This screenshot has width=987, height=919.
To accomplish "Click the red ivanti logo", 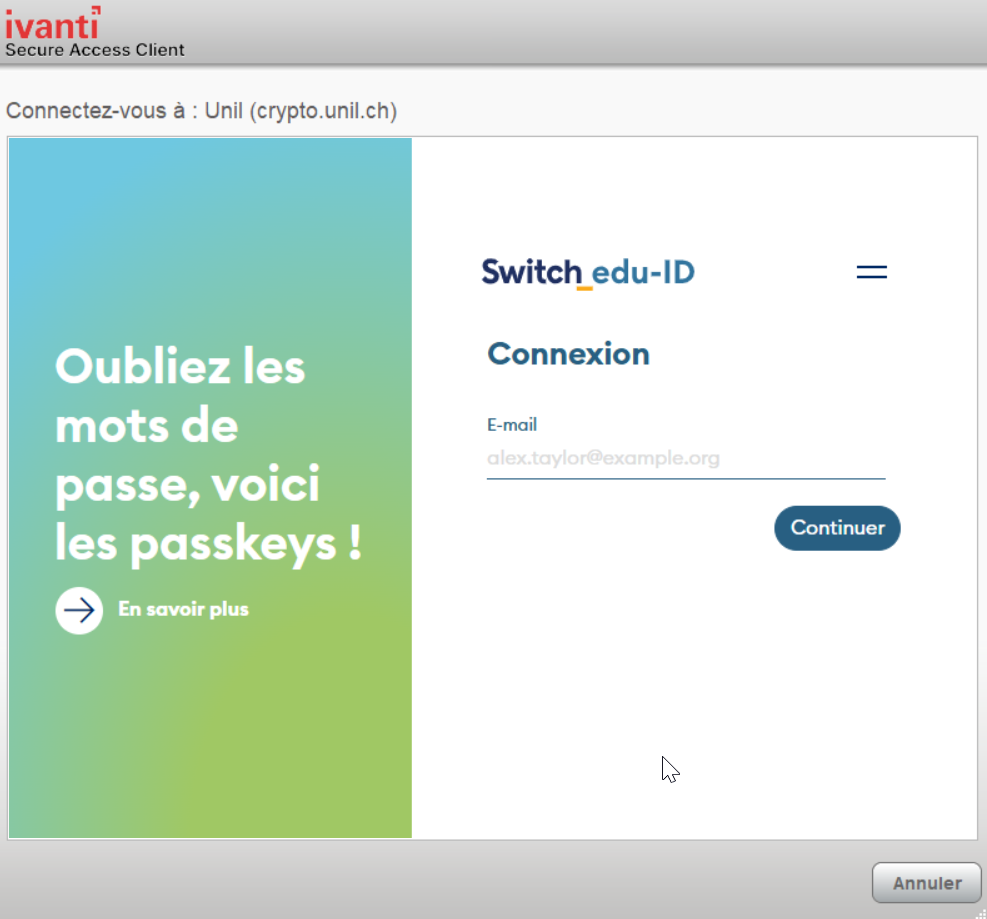I will pos(52,22).
